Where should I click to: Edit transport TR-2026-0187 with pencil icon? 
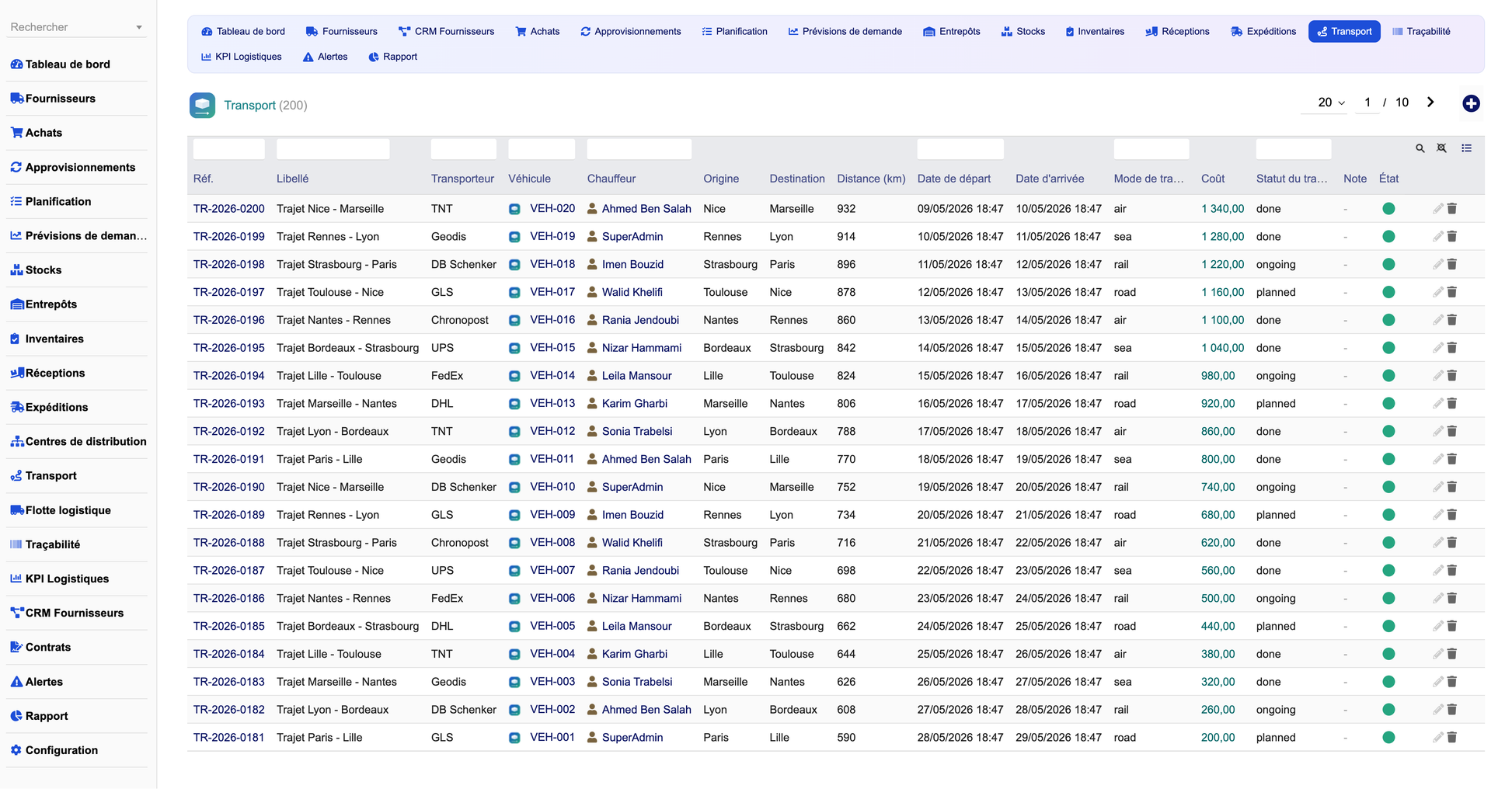(x=1438, y=571)
